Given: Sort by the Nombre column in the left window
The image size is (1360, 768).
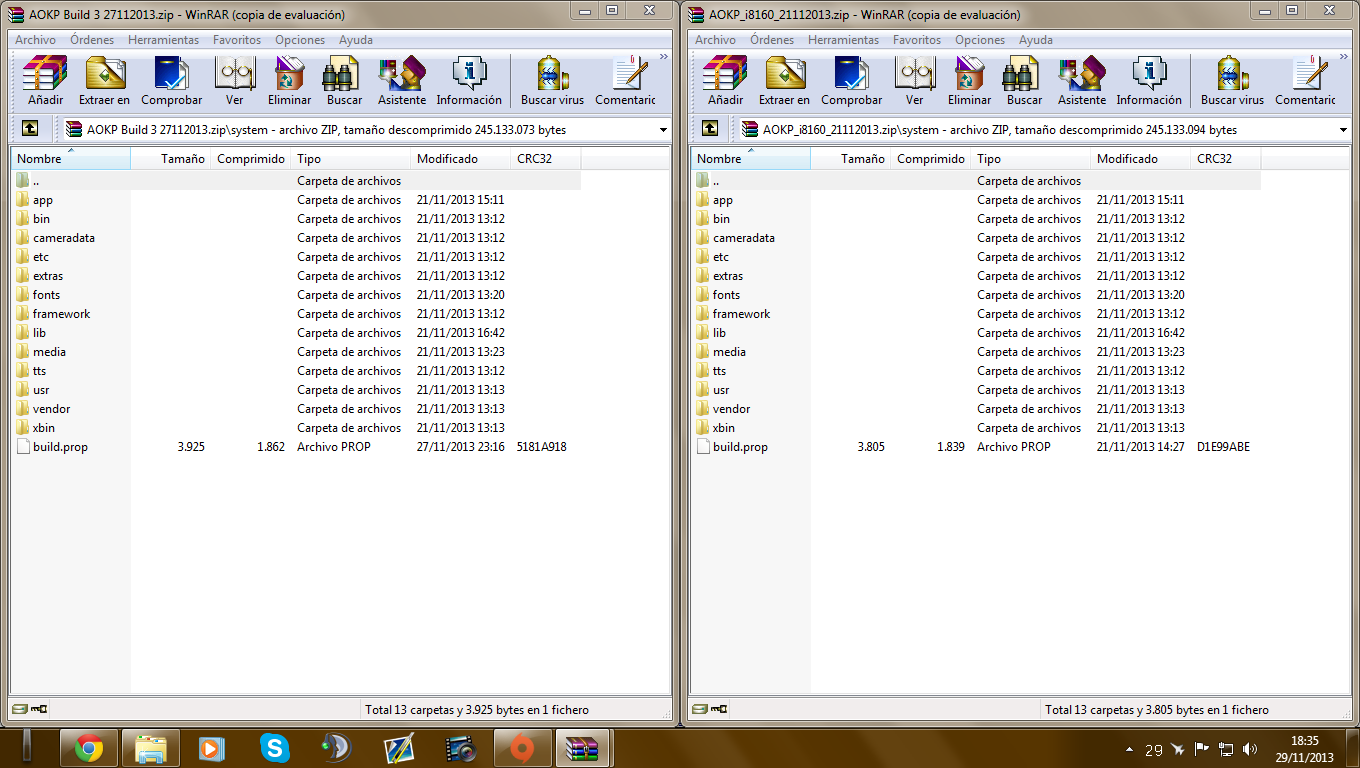Looking at the screenshot, I should 71,159.
